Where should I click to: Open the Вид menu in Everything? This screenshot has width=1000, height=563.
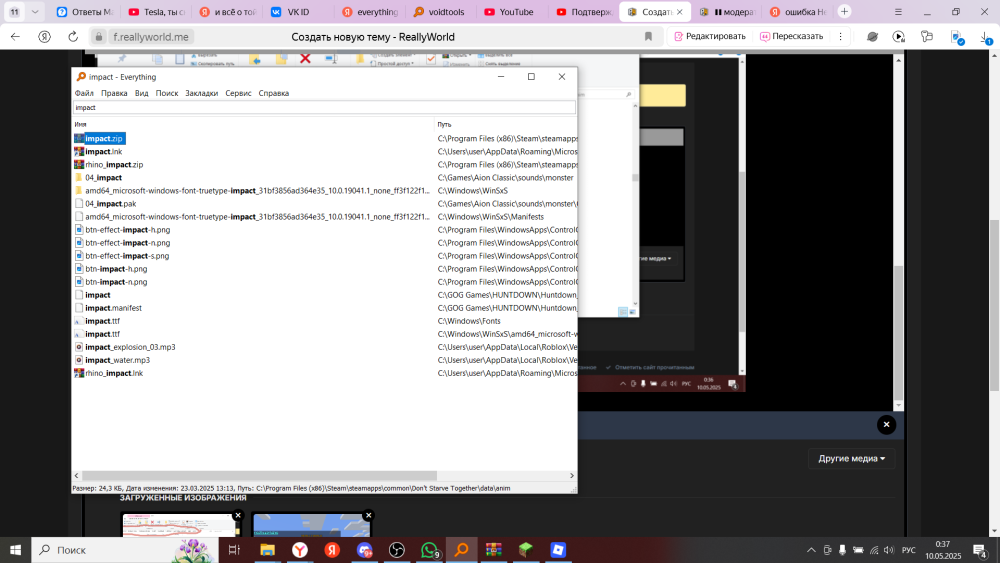pyautogui.click(x=142, y=93)
